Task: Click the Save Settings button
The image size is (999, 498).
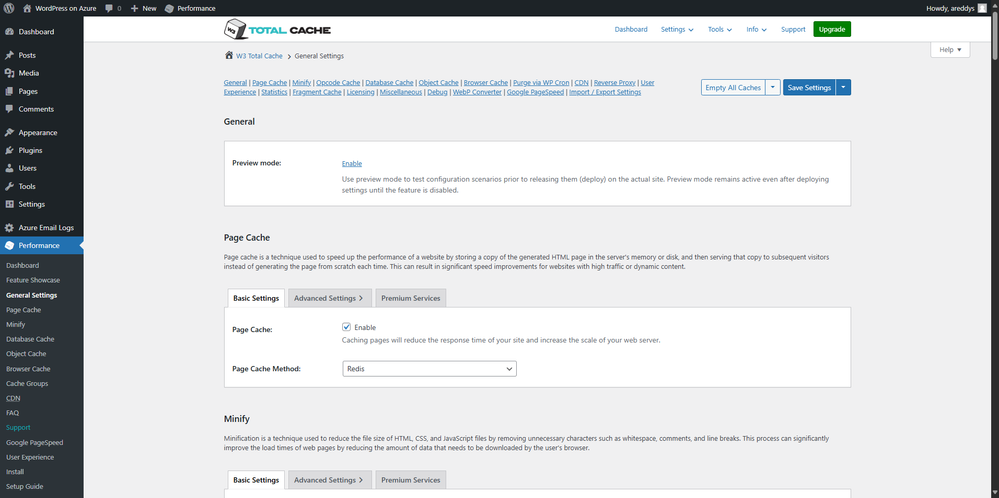Action: (x=809, y=87)
